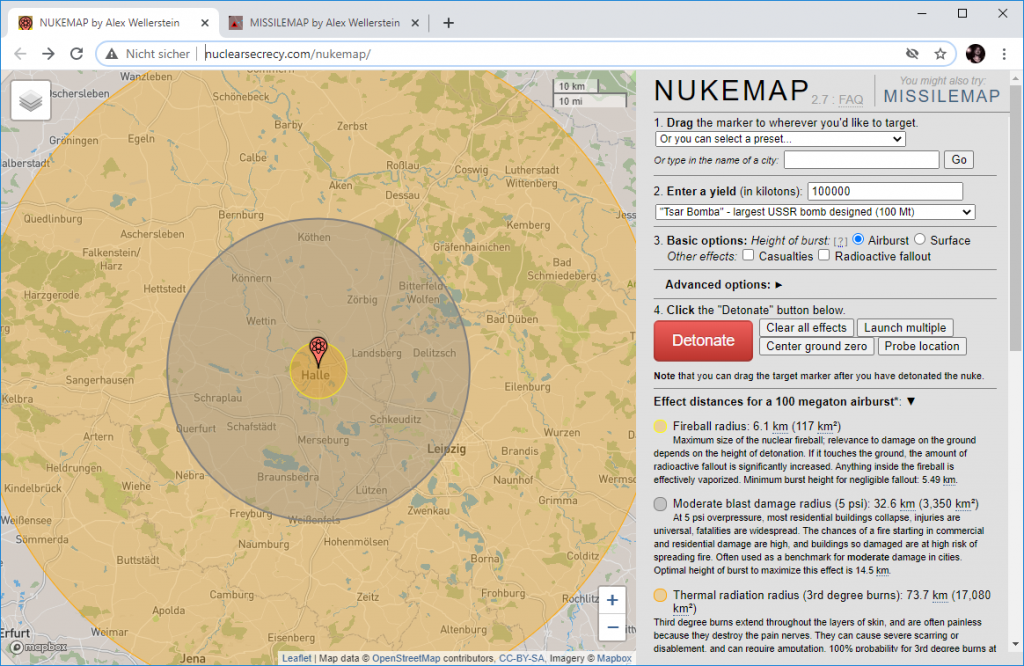Open the map layers control
This screenshot has height=666, width=1024.
[x=30, y=100]
